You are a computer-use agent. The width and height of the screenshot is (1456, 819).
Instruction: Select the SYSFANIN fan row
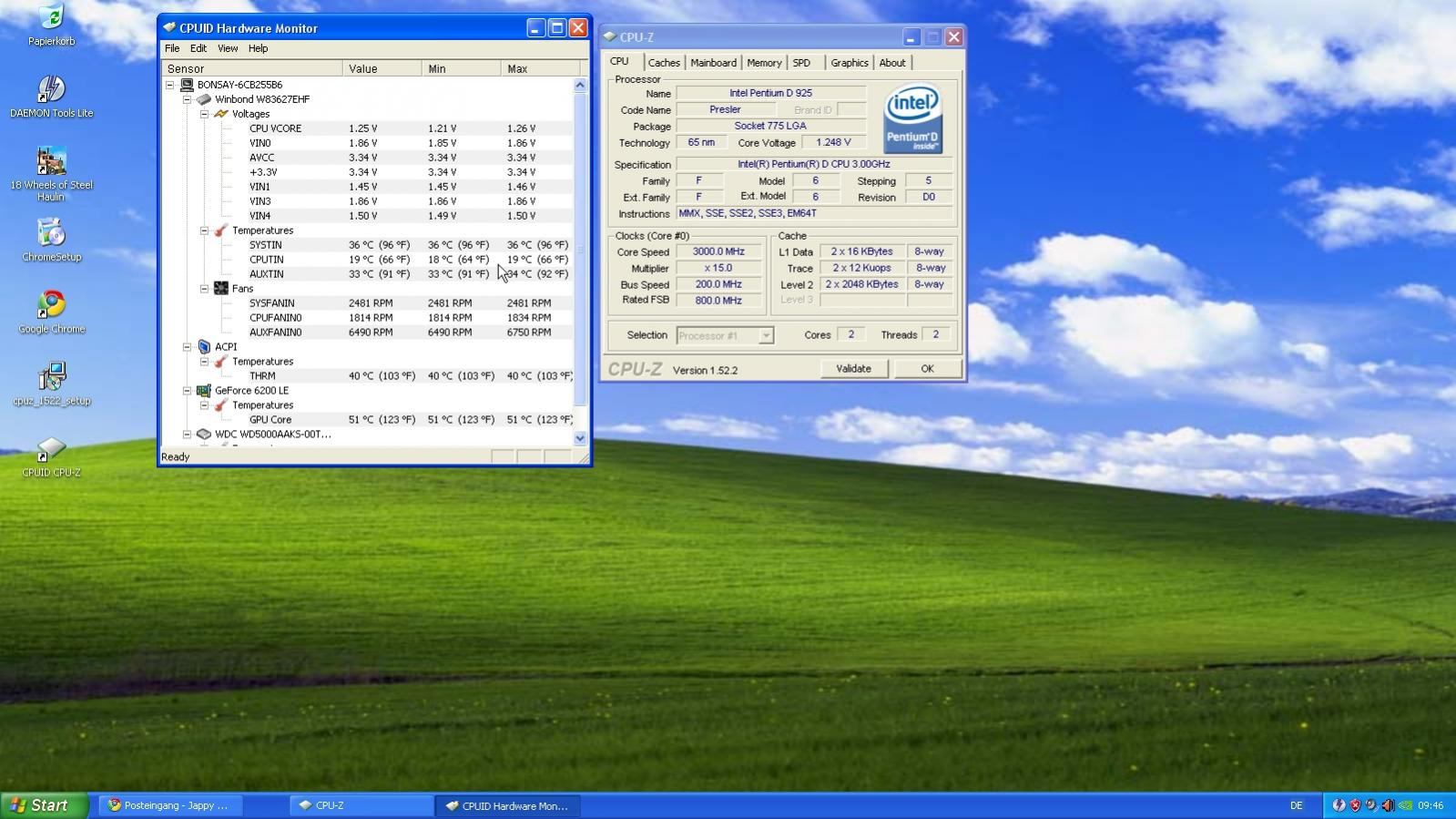pos(368,303)
